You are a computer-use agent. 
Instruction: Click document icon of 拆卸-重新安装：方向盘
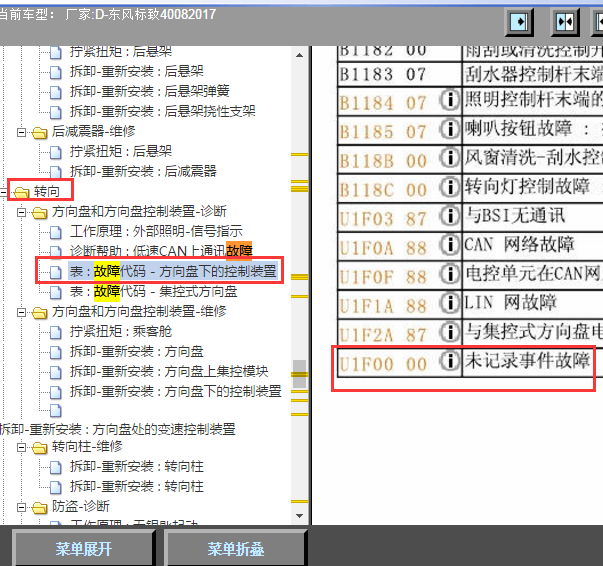(56, 352)
